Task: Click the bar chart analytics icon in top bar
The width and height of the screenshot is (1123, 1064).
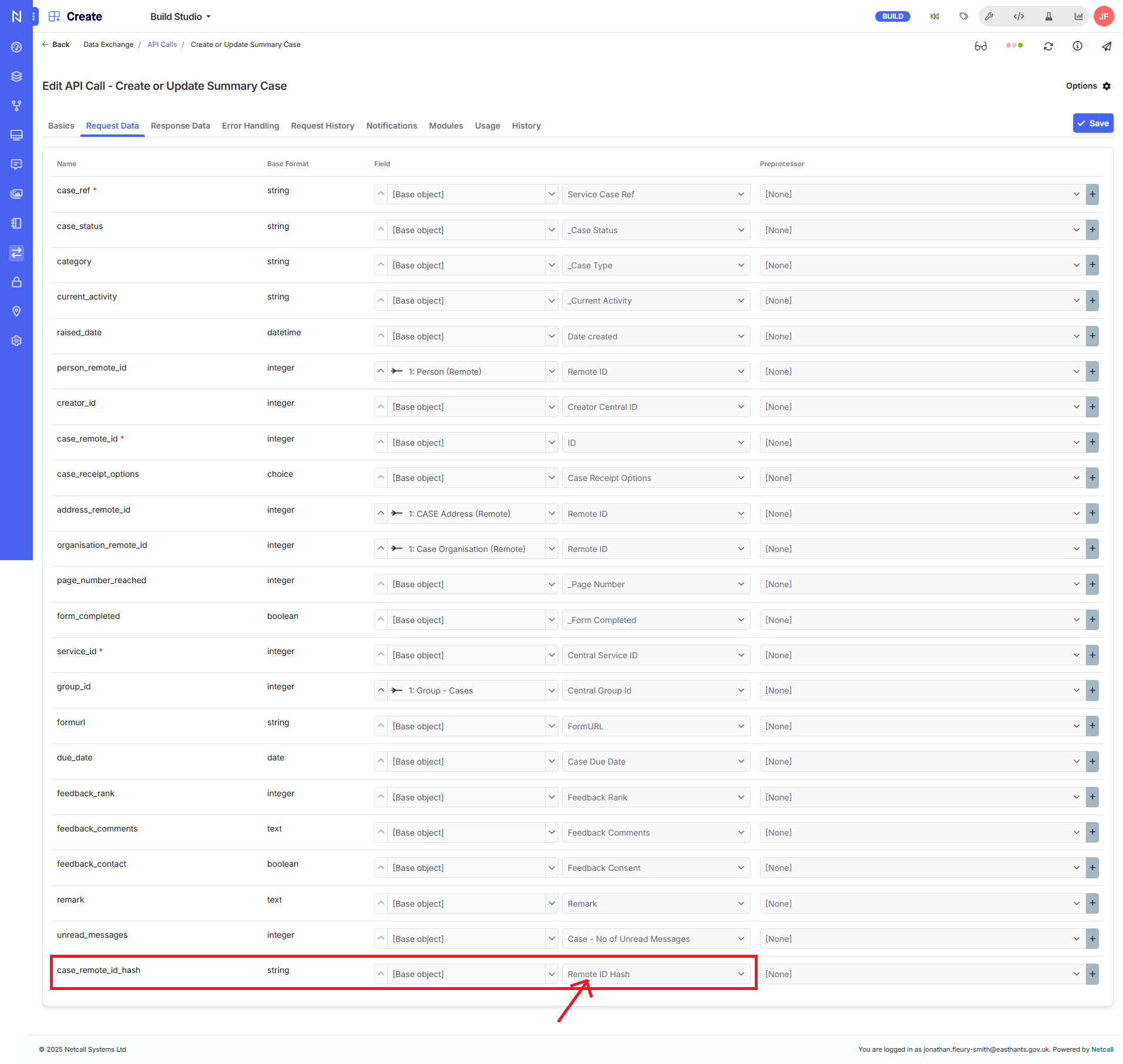Action: (1078, 16)
